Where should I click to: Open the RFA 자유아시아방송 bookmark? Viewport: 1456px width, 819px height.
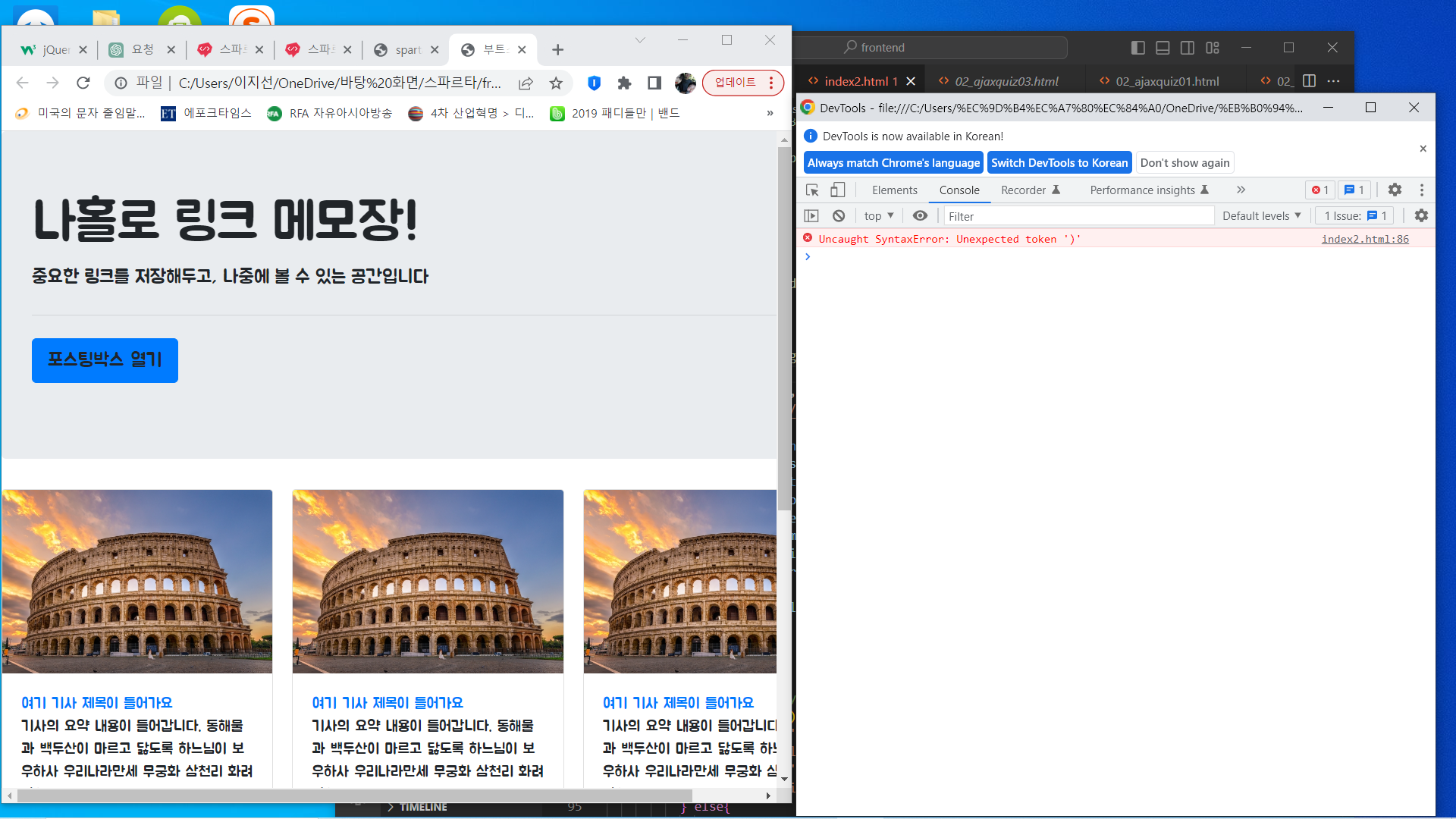click(330, 113)
